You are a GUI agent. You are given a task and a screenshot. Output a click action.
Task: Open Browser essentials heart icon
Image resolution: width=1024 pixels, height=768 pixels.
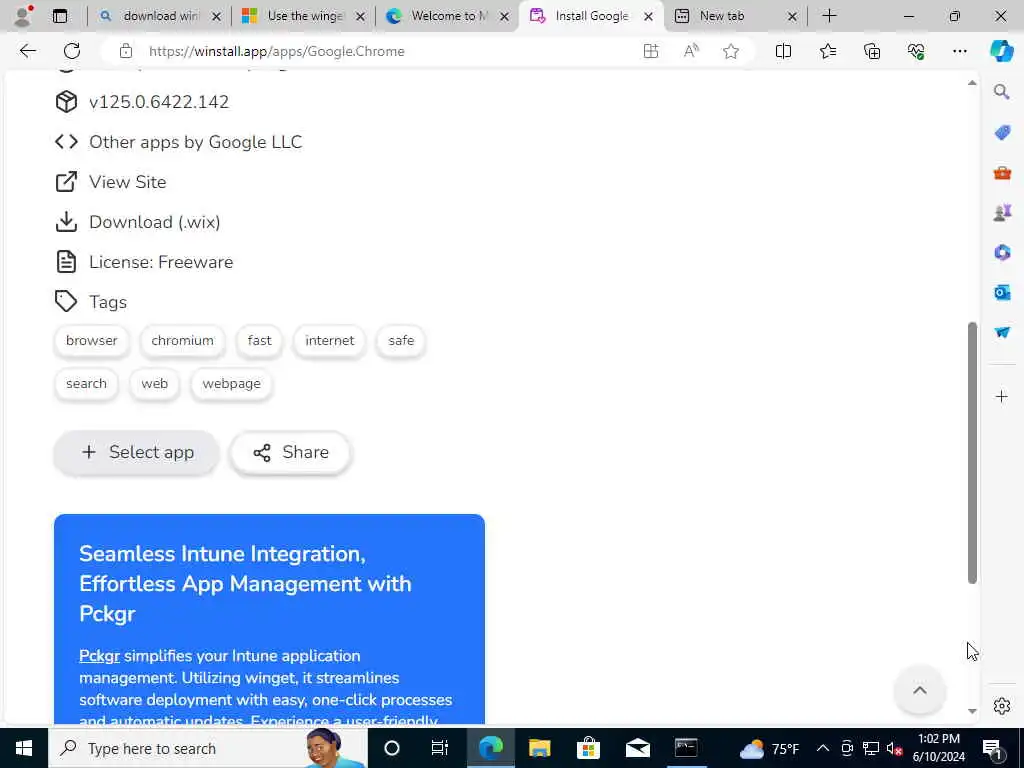[916, 51]
